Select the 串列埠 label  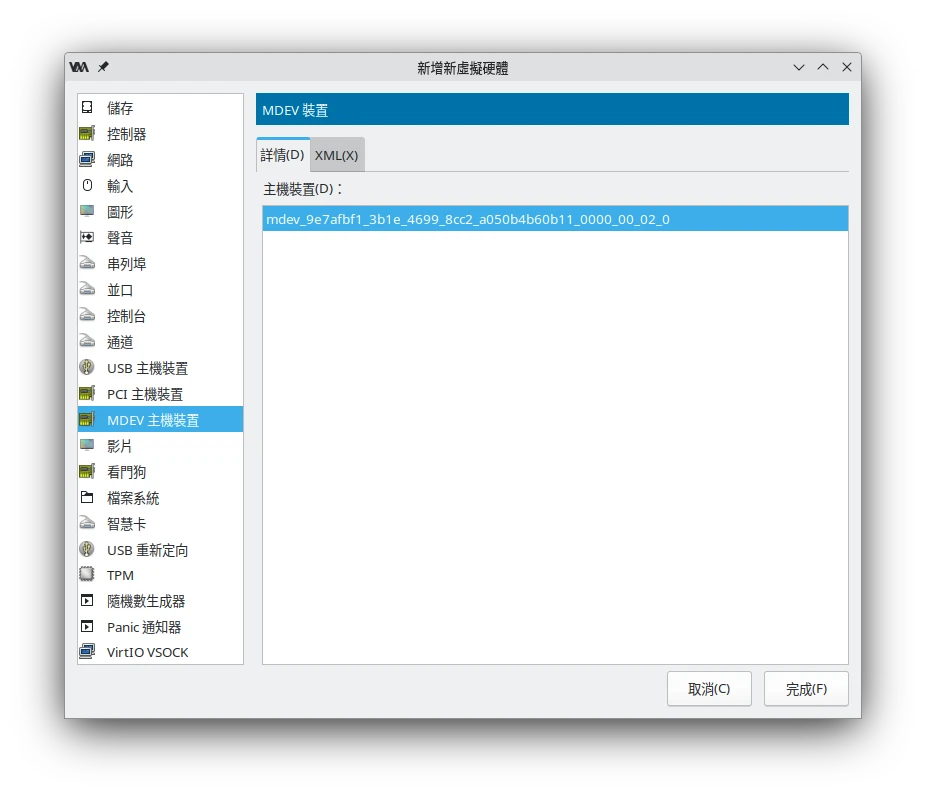pyautogui.click(x=126, y=264)
